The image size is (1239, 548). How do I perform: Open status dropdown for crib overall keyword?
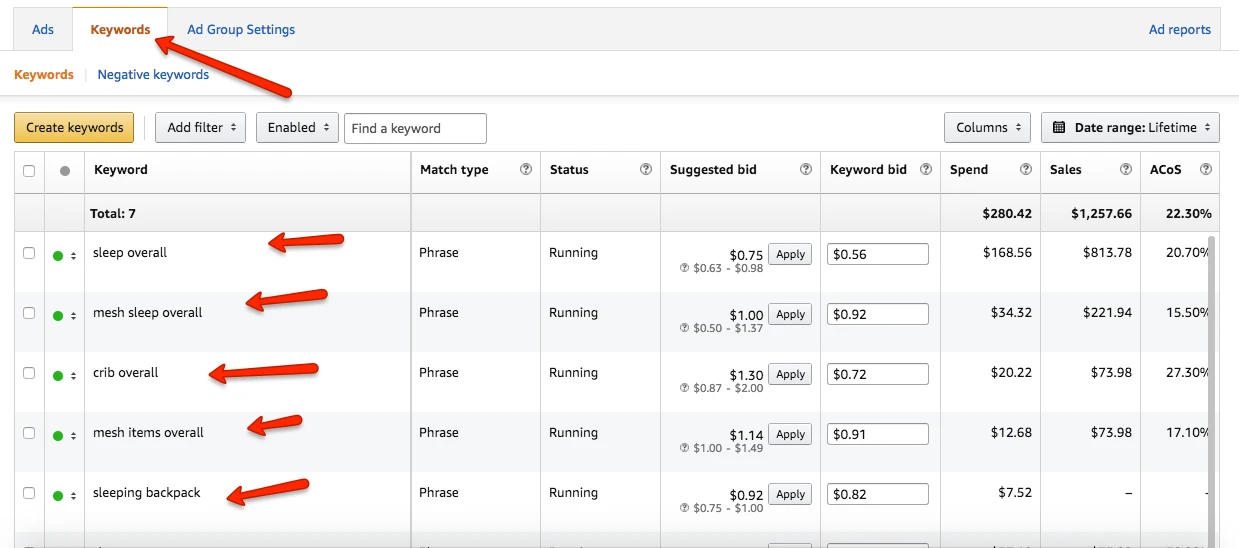65,376
